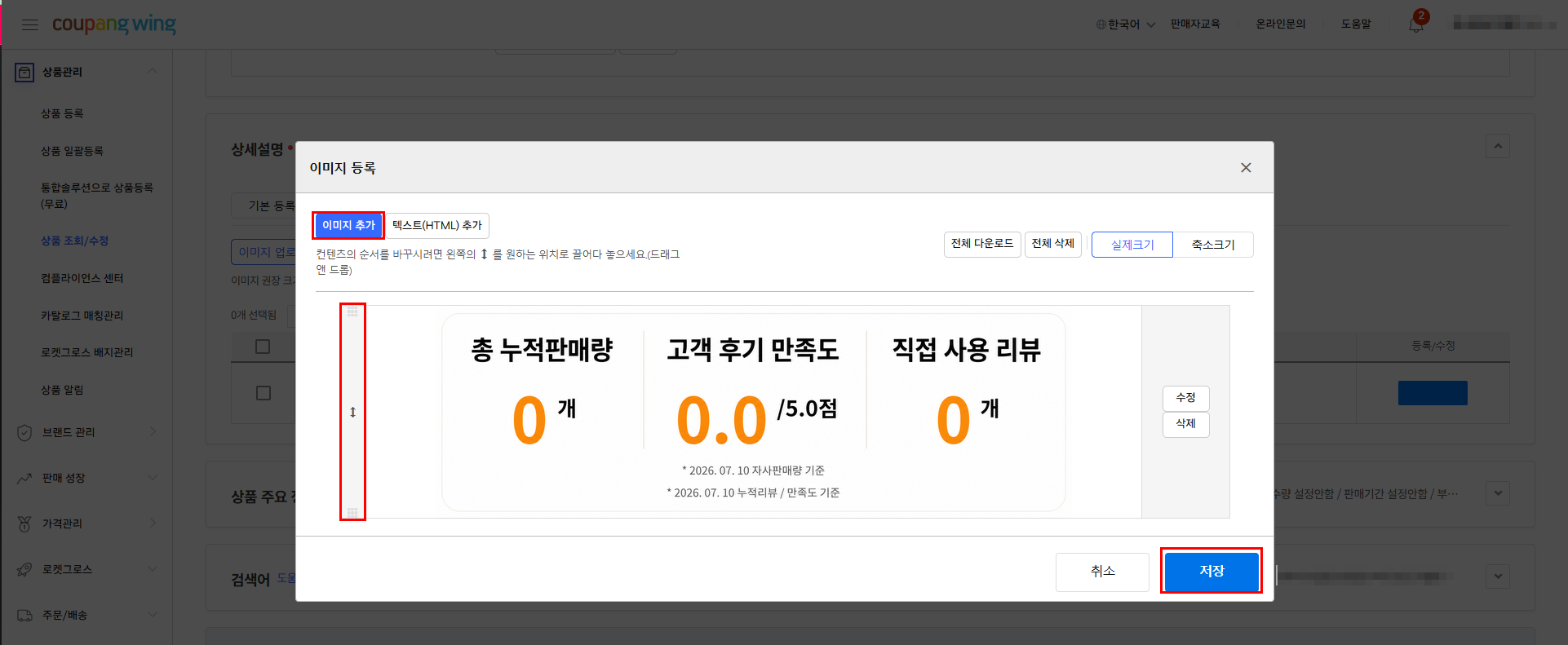Expand 검색어 section arrow

[1498, 576]
